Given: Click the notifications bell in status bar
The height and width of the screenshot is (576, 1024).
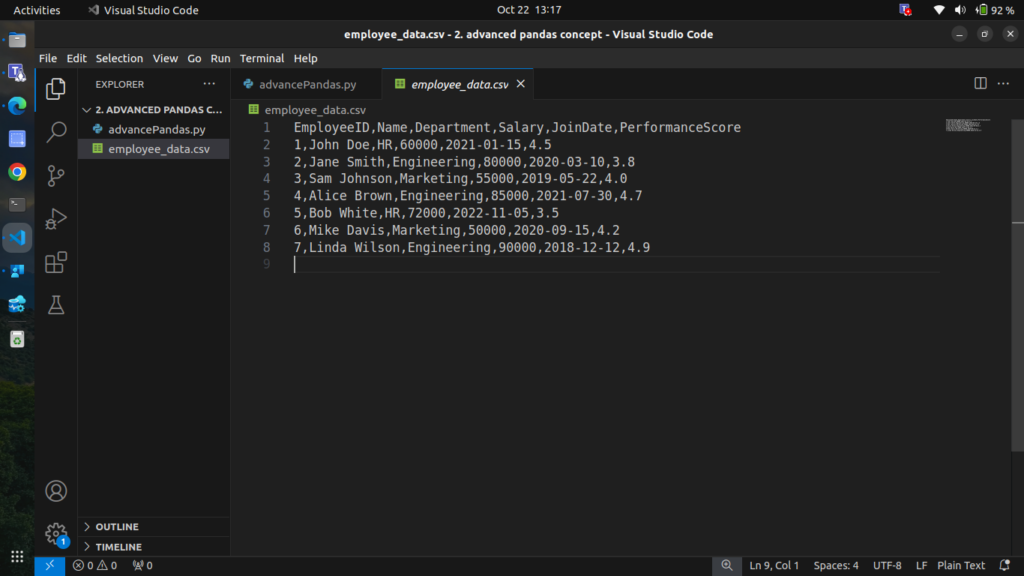Looking at the screenshot, I should [x=1005, y=566].
